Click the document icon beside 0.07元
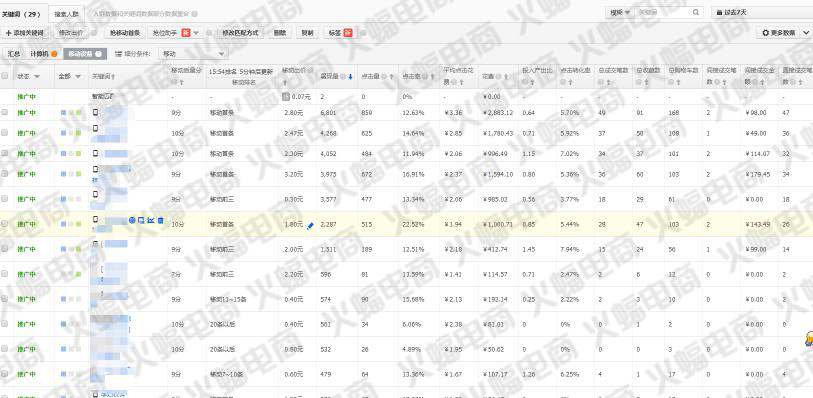The height and width of the screenshot is (398, 813). pyautogui.click(x=285, y=96)
